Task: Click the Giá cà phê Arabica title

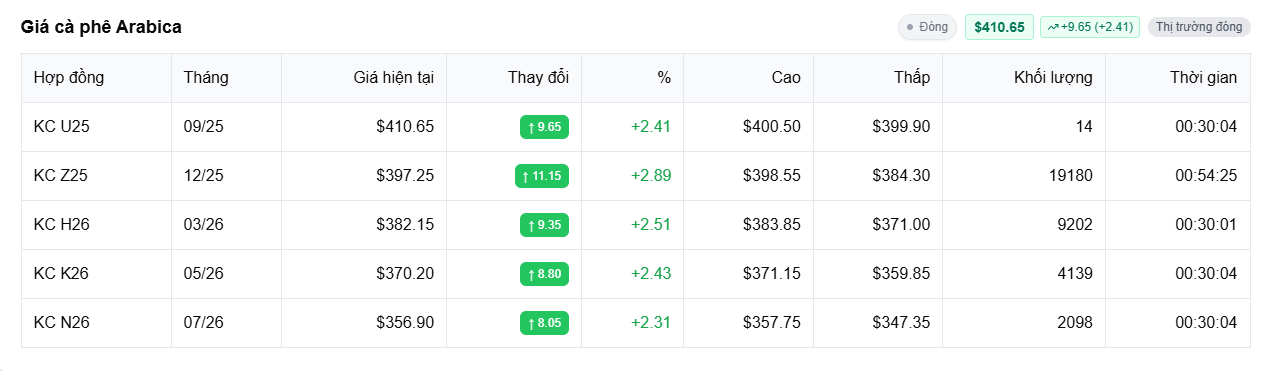Action: tap(101, 27)
